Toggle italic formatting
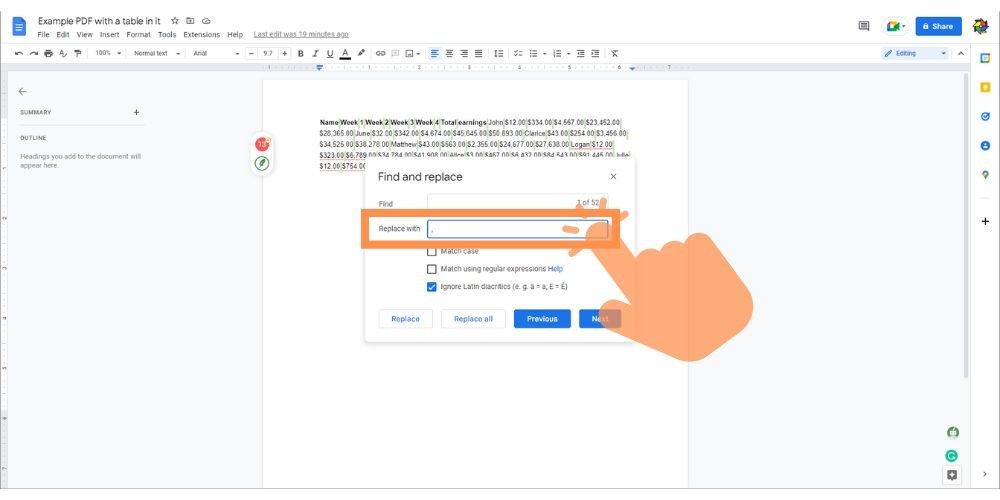Screen dimensions: 1000x500 (315, 54)
